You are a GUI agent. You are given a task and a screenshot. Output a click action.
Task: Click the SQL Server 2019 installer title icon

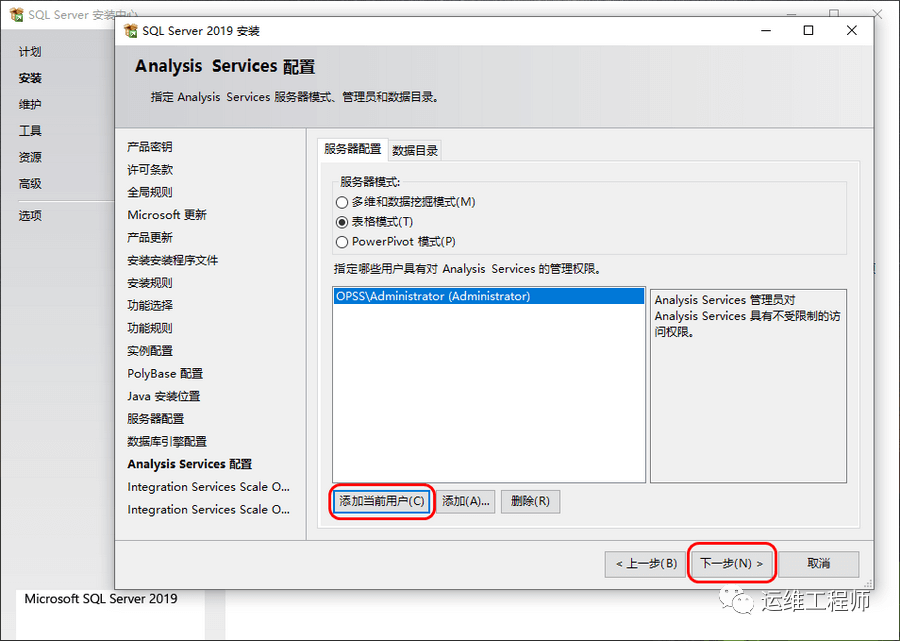click(131, 30)
